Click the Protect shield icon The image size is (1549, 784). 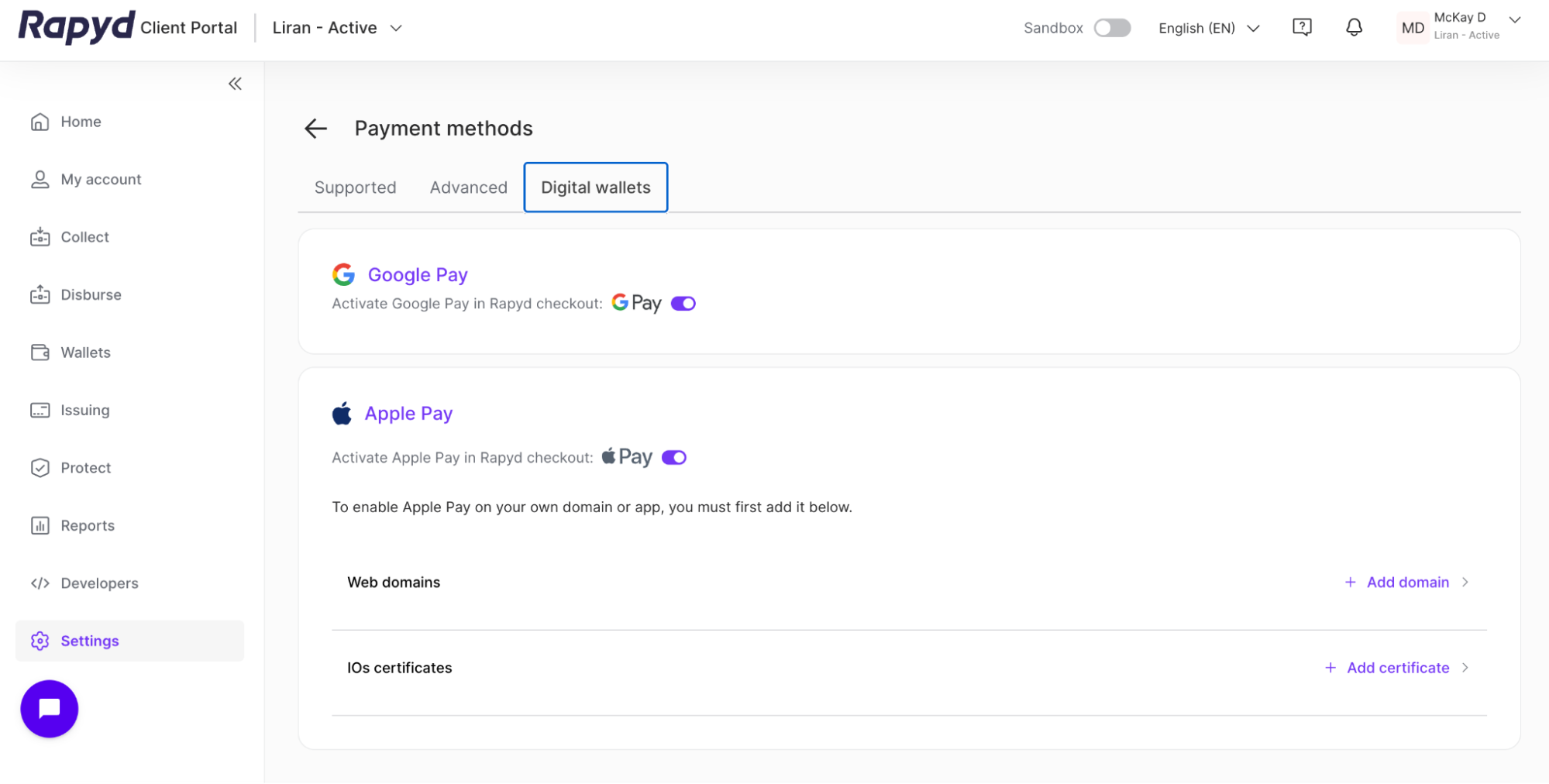(40, 467)
